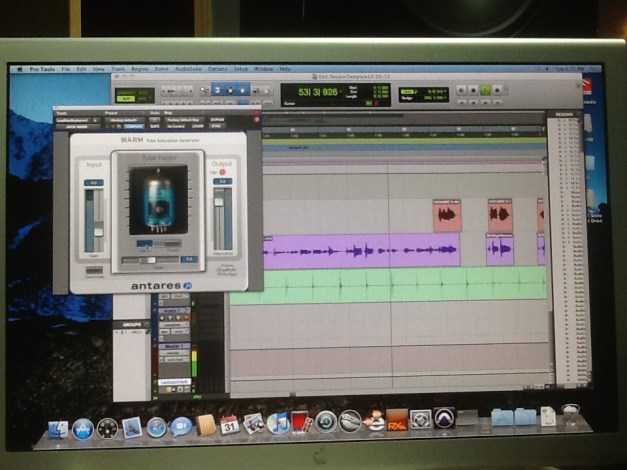Click the Stop transport button
The height and width of the screenshot is (470, 627).
[x=473, y=90]
